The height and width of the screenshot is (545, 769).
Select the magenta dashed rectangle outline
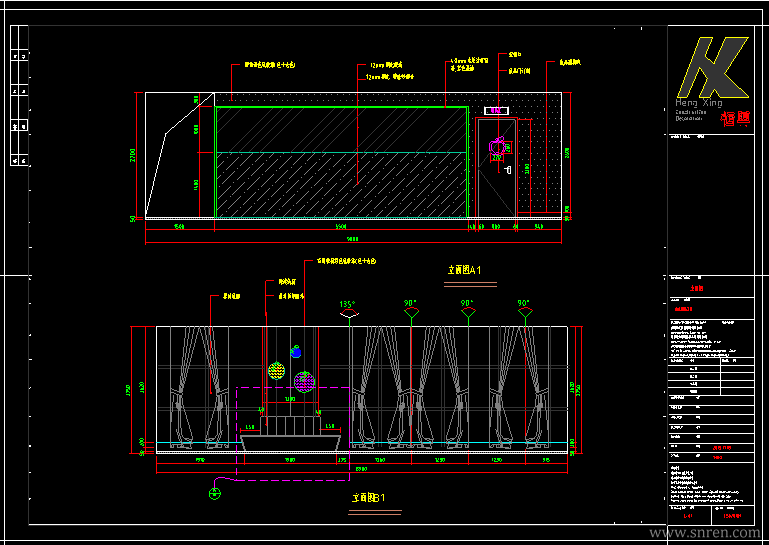click(293, 434)
